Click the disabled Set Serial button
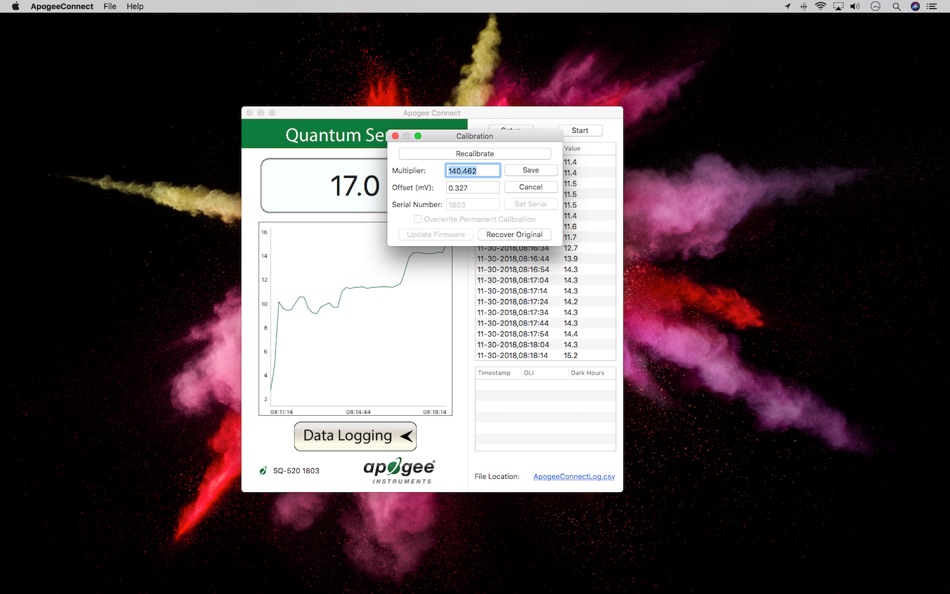The width and height of the screenshot is (950, 594). (531, 204)
